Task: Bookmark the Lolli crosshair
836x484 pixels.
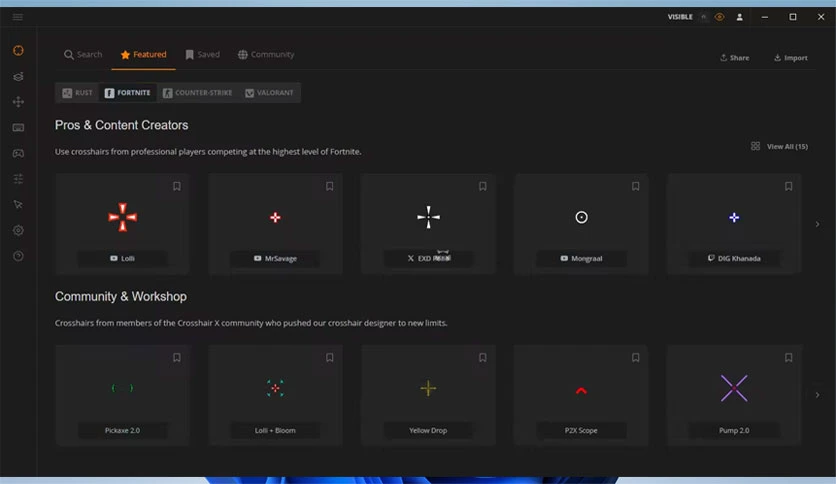Action: [176, 186]
